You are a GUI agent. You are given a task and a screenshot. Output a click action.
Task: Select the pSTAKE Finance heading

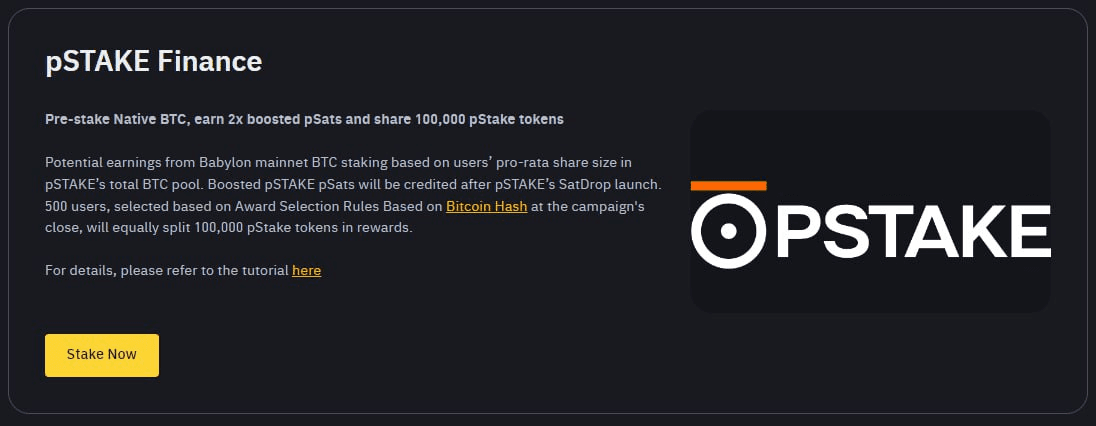[154, 62]
